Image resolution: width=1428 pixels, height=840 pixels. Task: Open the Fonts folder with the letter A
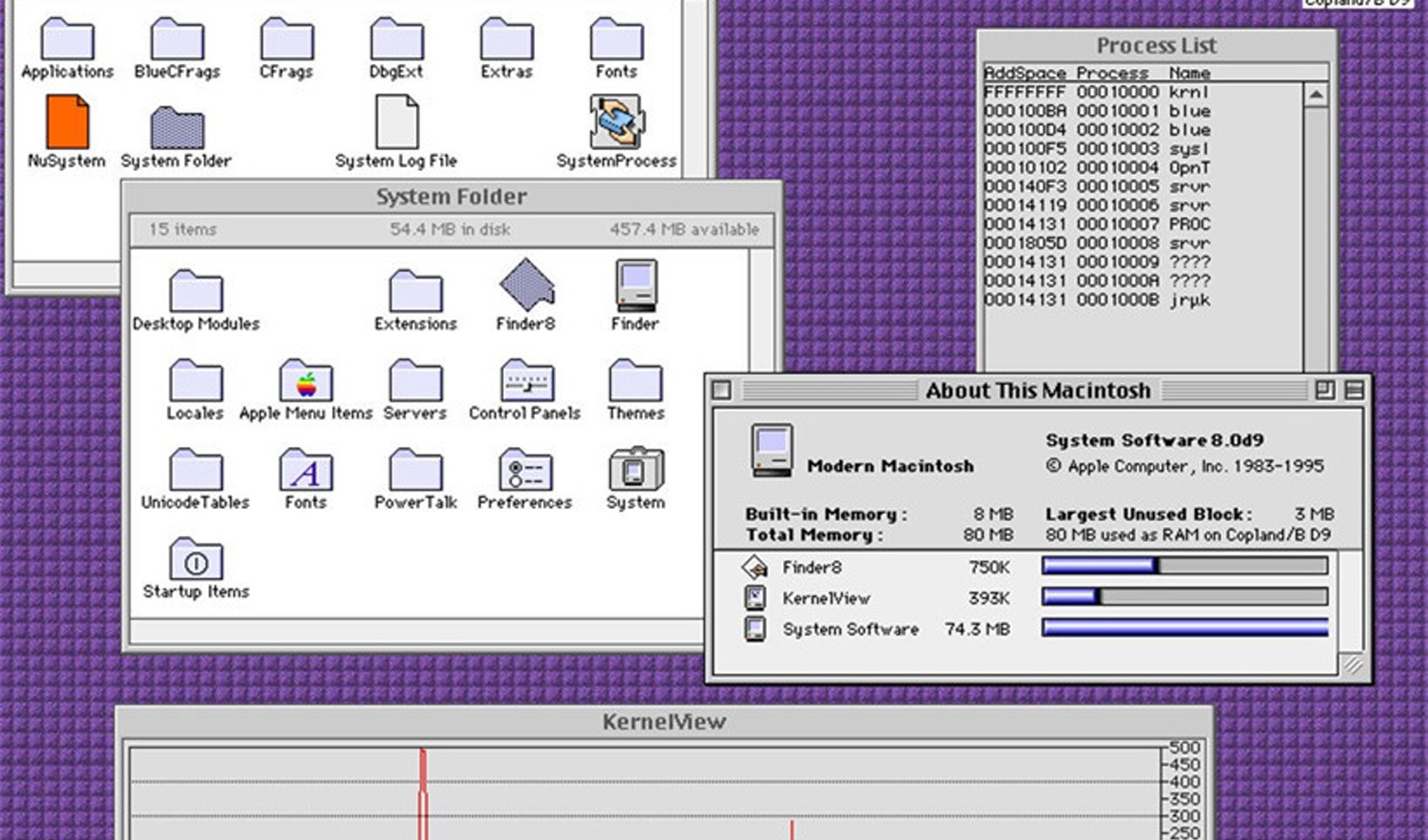click(x=306, y=470)
